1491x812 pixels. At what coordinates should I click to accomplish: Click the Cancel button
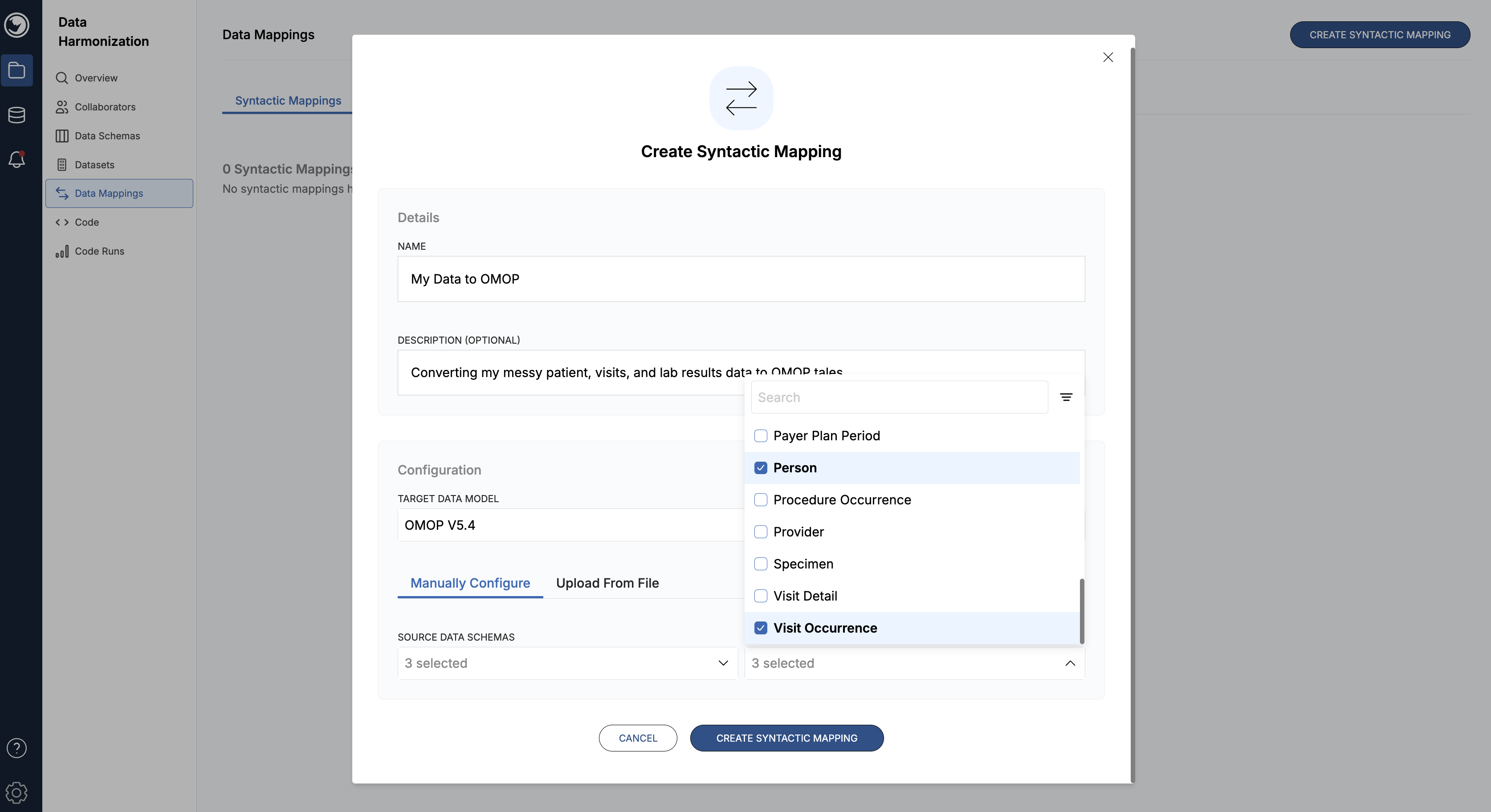click(638, 738)
